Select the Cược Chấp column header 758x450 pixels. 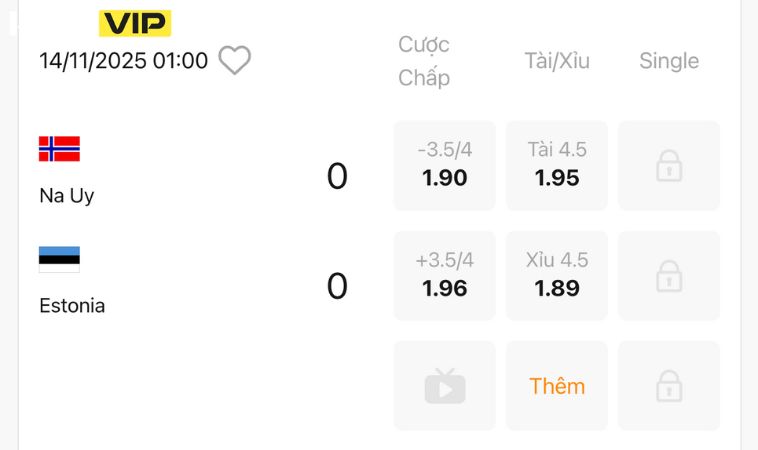point(424,61)
